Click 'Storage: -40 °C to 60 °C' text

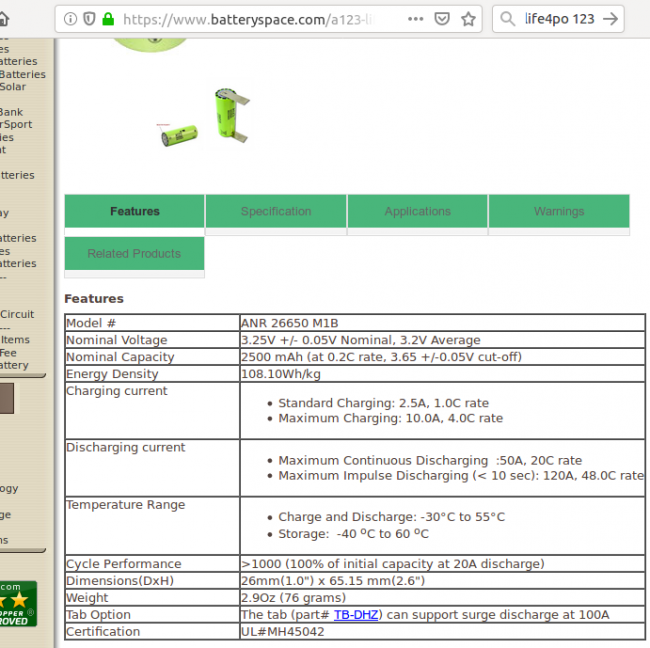(353, 534)
